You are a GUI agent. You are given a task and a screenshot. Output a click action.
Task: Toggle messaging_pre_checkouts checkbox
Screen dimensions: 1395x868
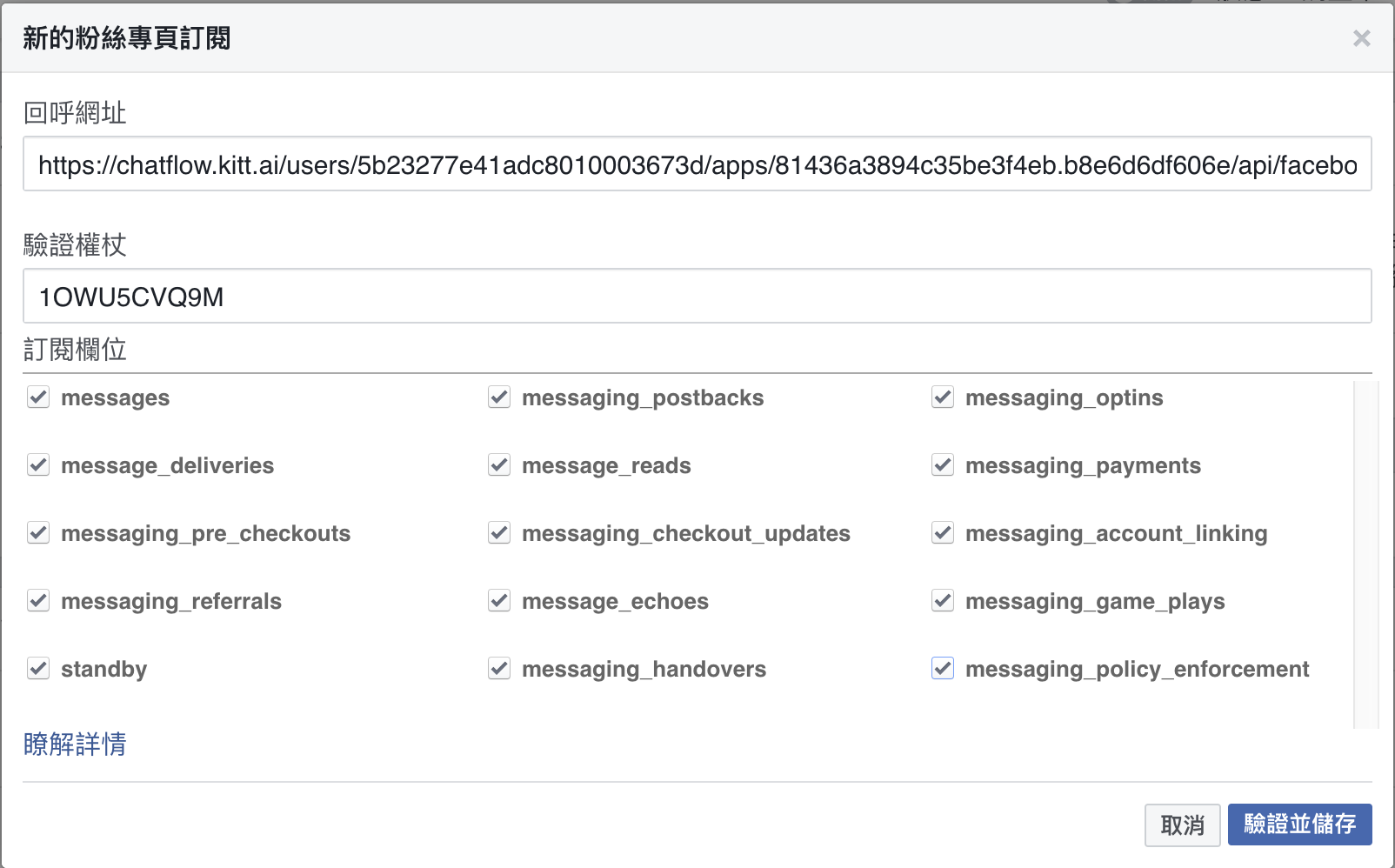(38, 533)
